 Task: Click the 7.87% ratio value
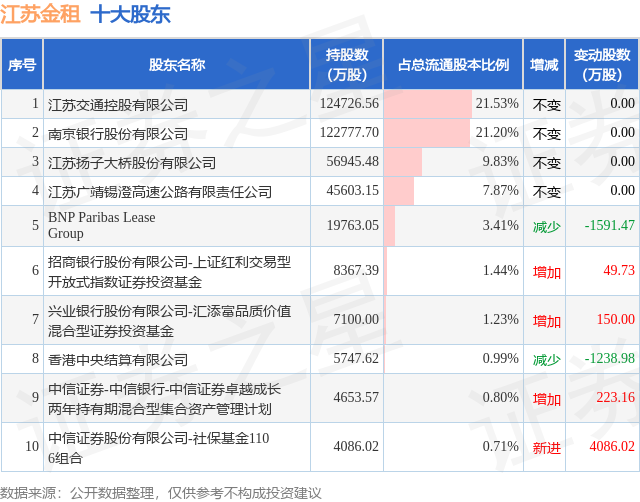[500, 191]
